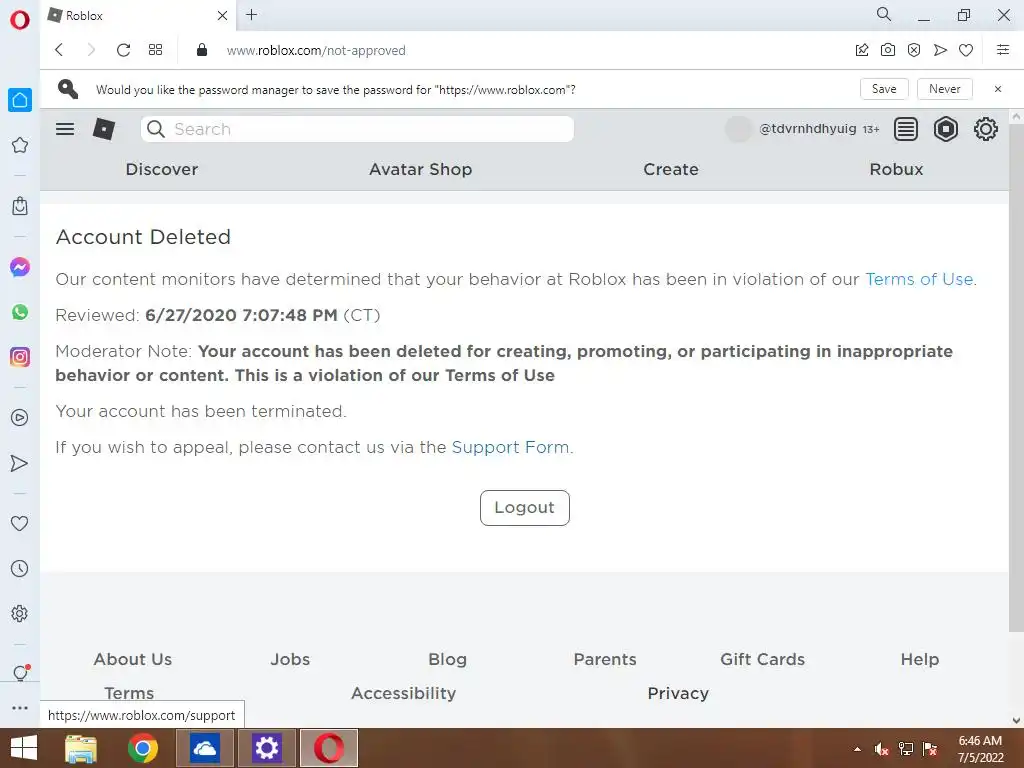Open Pinboards heart in the sidebar
The image size is (1024, 768).
point(20,523)
